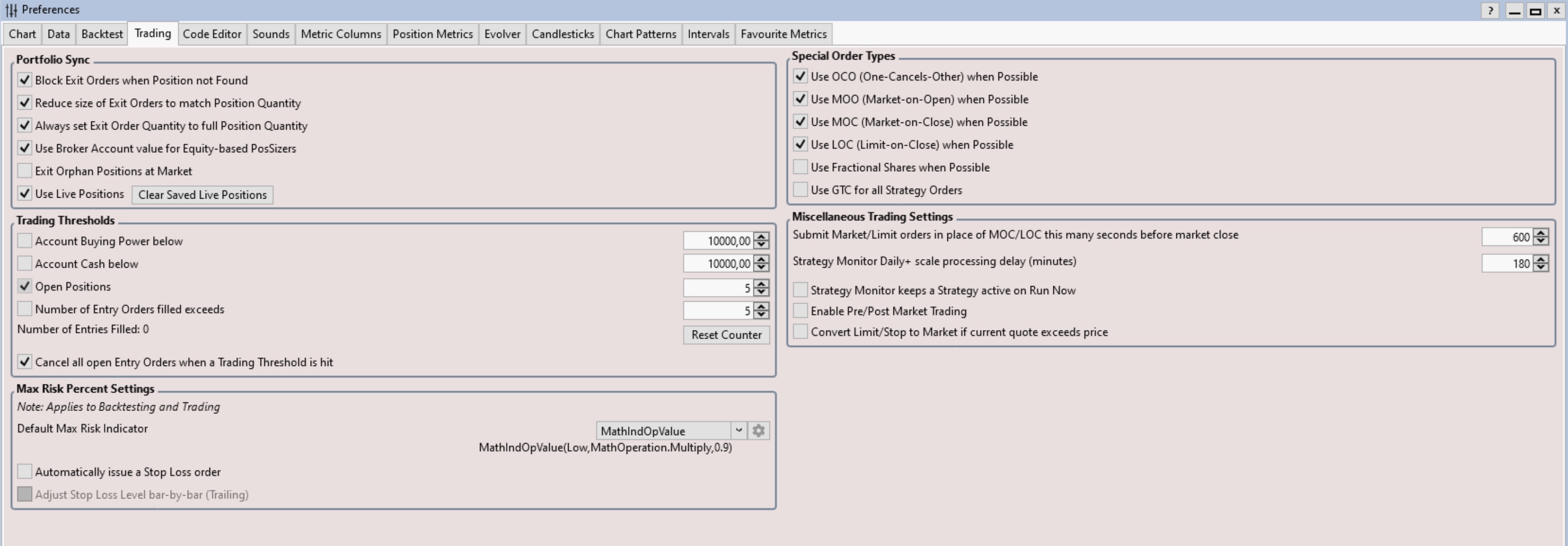Increase MOC/LOC seconds before close value
Screen dimensions: 1568x546
tap(1541, 233)
